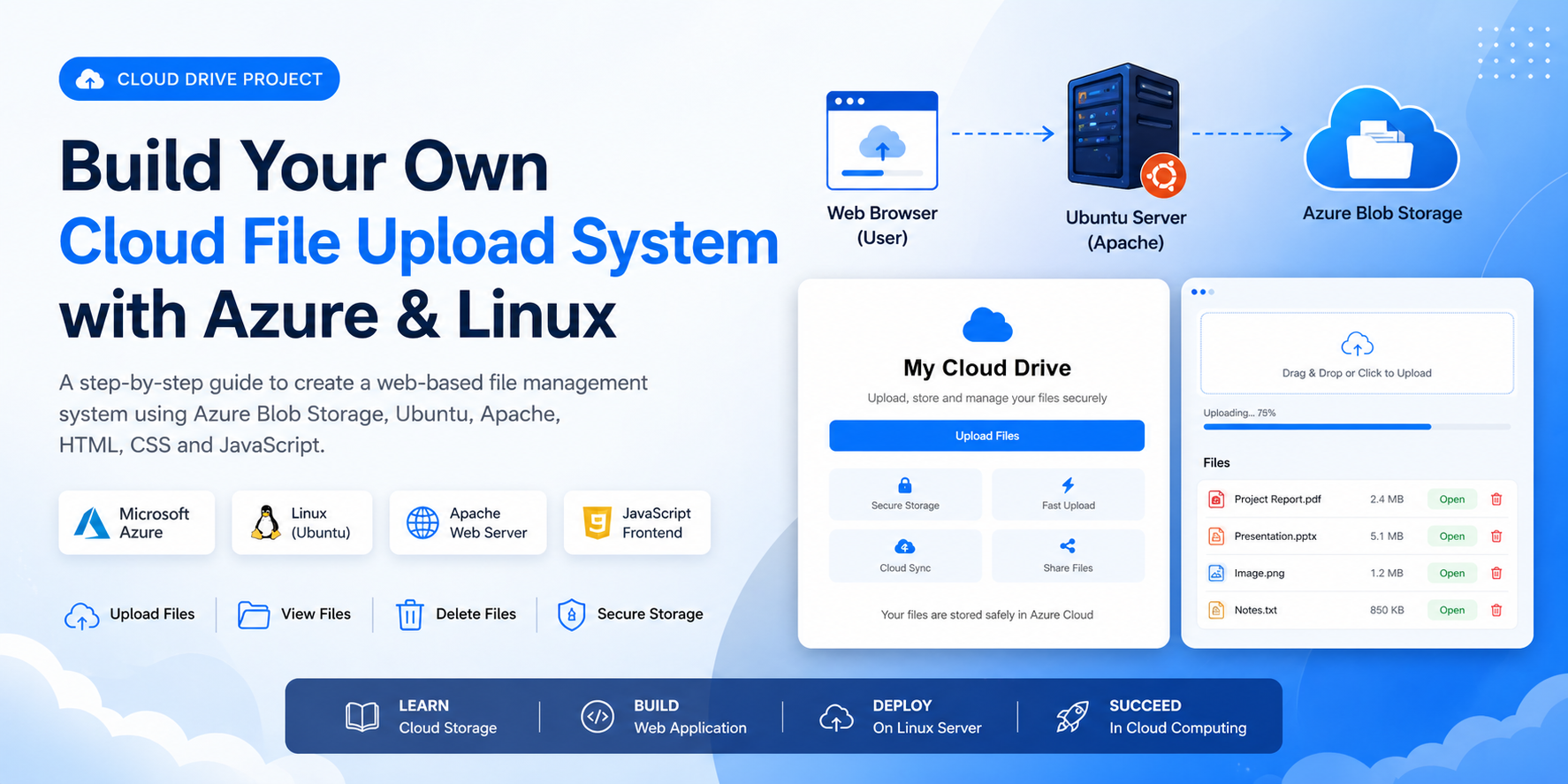The height and width of the screenshot is (784, 1568).
Task: Click the 'Notes.txt' file name
Action: pyautogui.click(x=1255, y=611)
